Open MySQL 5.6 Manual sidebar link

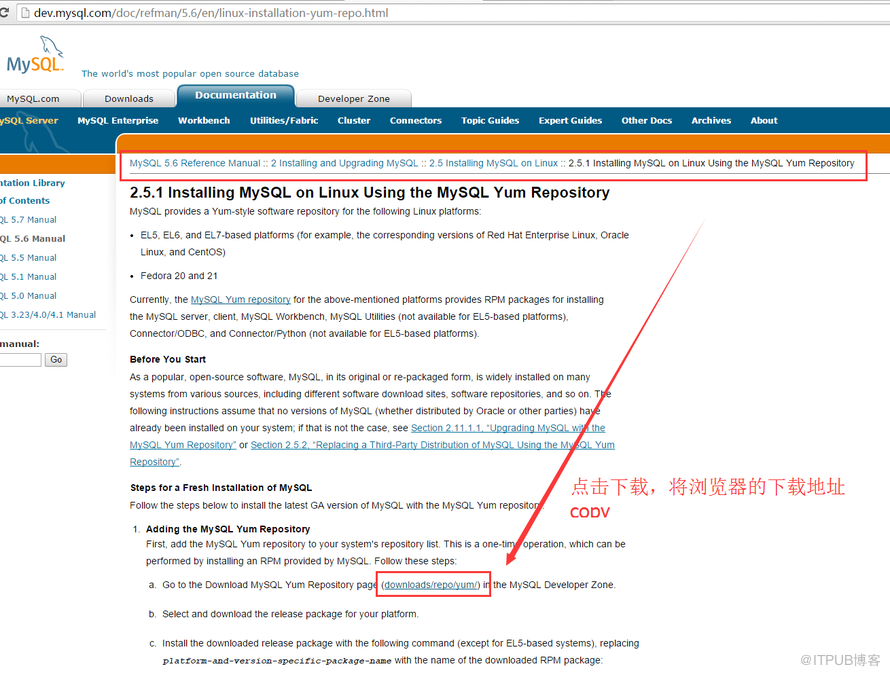click(x=33, y=238)
